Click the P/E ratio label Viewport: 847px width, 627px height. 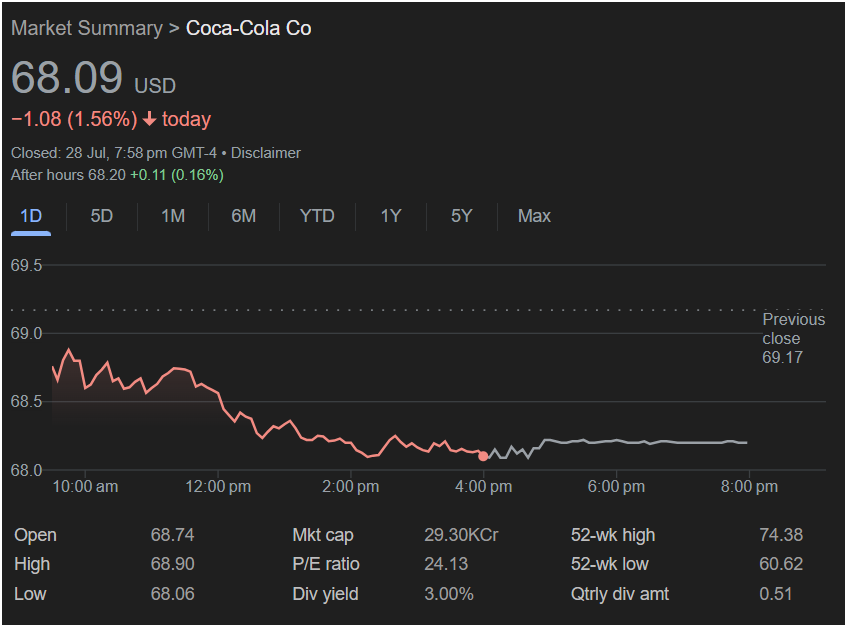[326, 564]
